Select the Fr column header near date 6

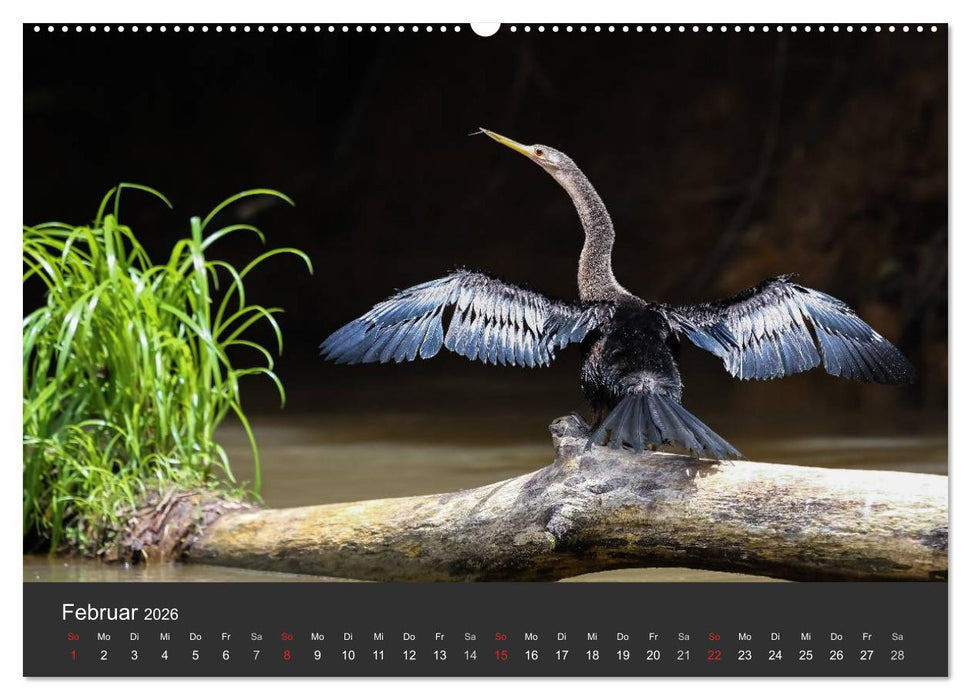(227, 634)
